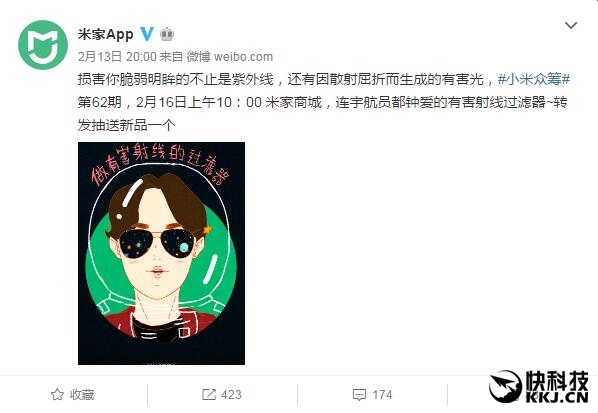Click the galaxy sunglasses in the poster

[157, 243]
